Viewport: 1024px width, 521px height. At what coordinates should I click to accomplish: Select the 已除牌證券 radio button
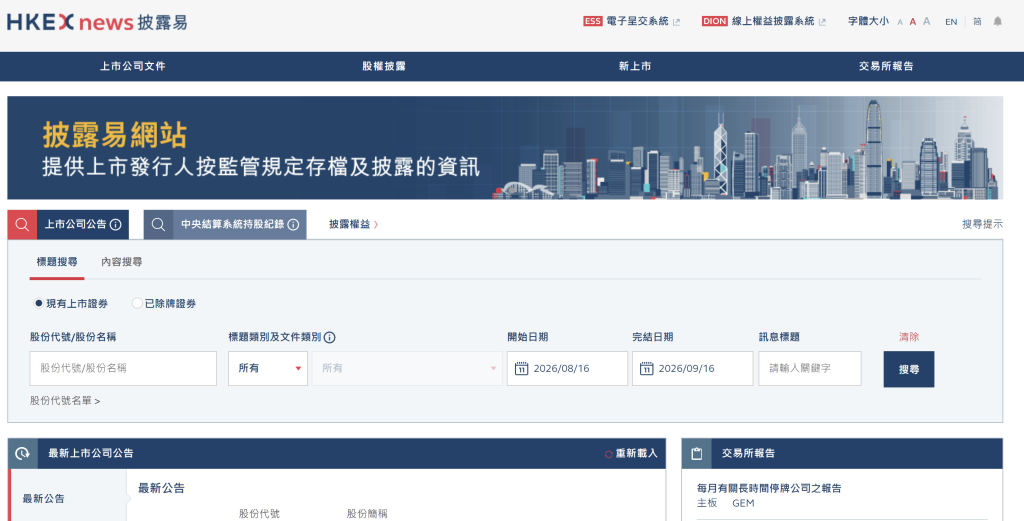pyautogui.click(x=137, y=304)
